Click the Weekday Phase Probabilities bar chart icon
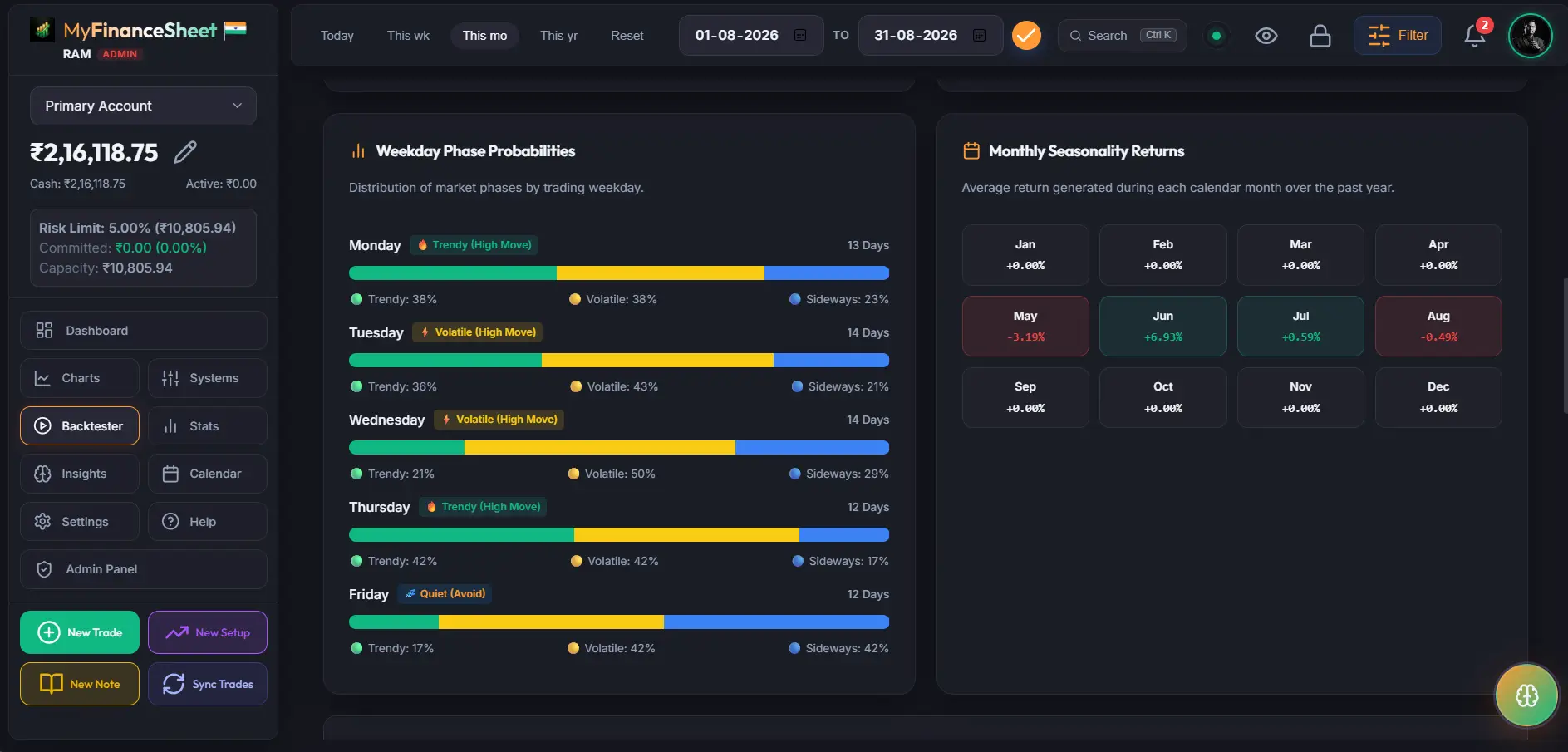The width and height of the screenshot is (1568, 752). tap(358, 151)
